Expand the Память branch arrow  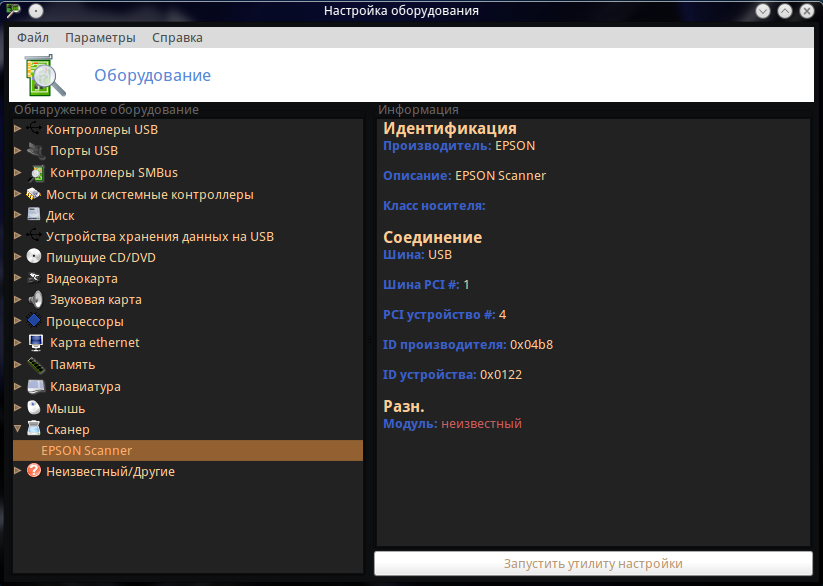pyautogui.click(x=17, y=364)
